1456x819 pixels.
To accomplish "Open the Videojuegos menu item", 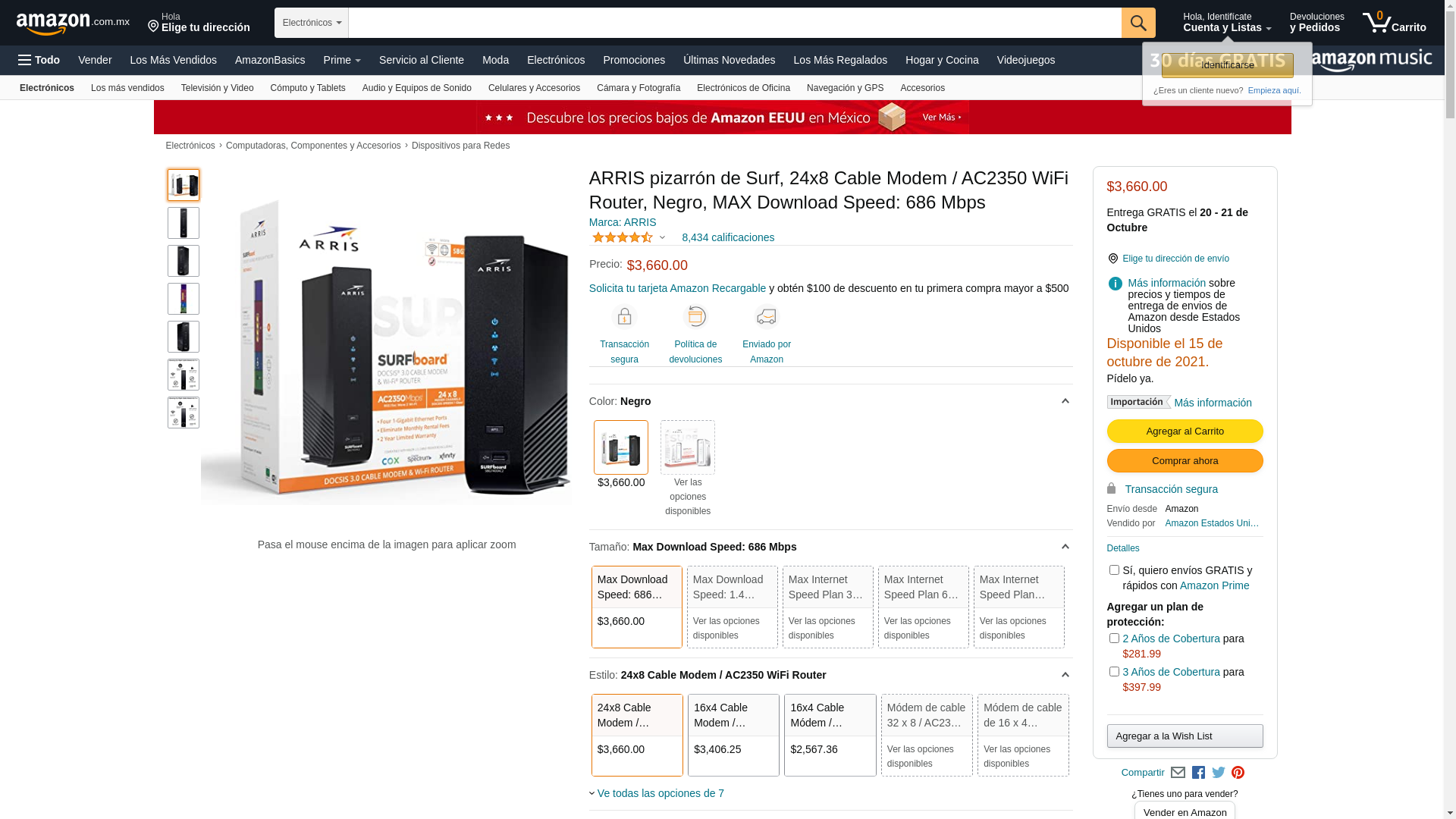I will coord(1025,60).
